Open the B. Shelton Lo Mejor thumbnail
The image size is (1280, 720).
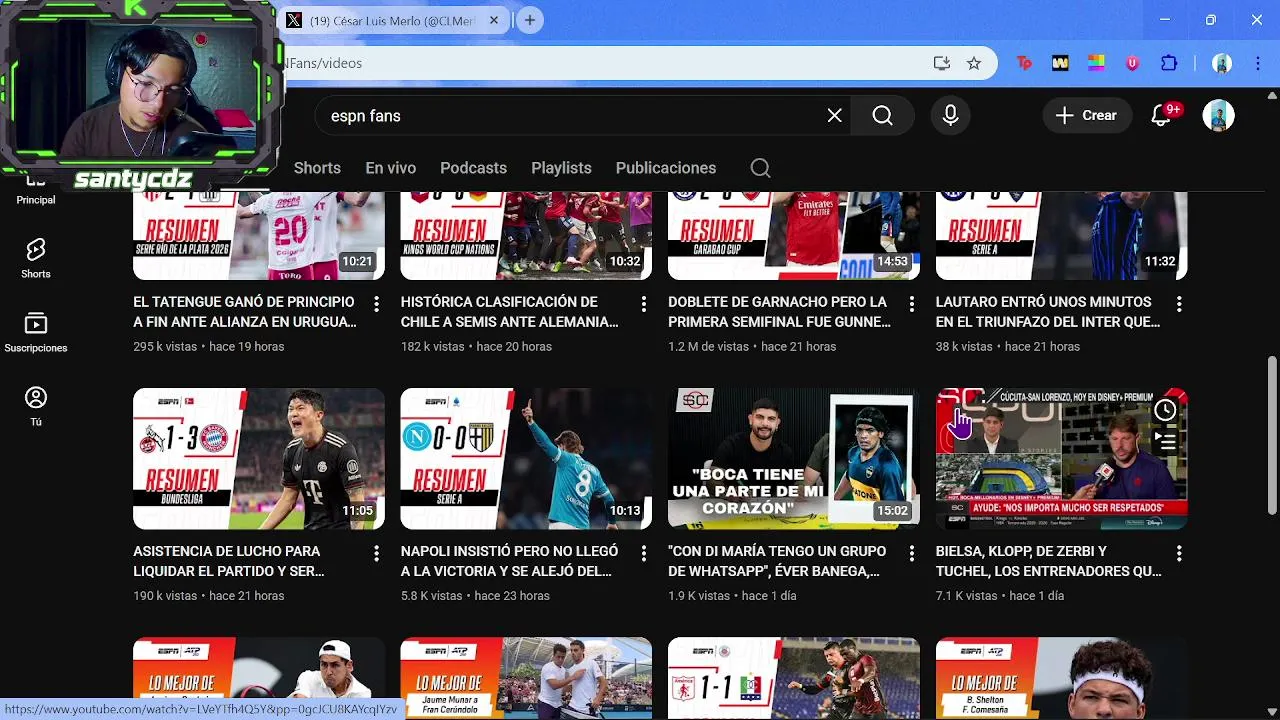point(1061,678)
